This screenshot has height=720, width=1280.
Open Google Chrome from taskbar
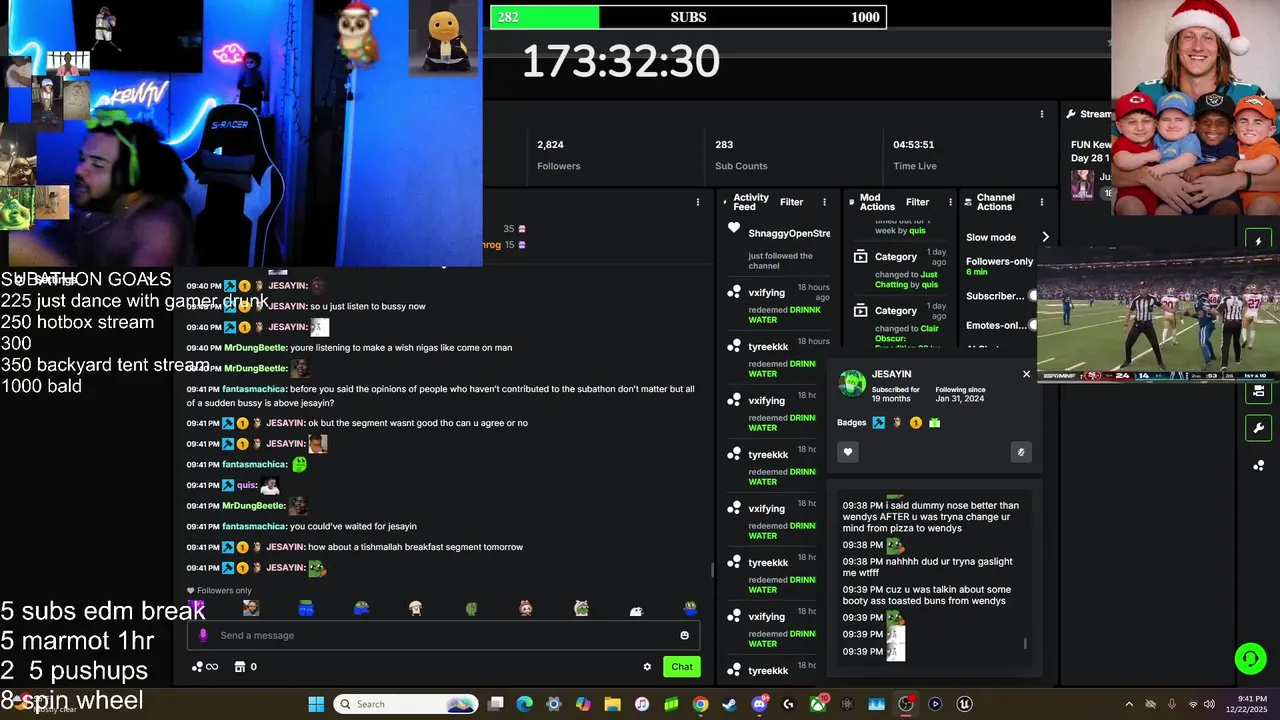click(x=700, y=704)
